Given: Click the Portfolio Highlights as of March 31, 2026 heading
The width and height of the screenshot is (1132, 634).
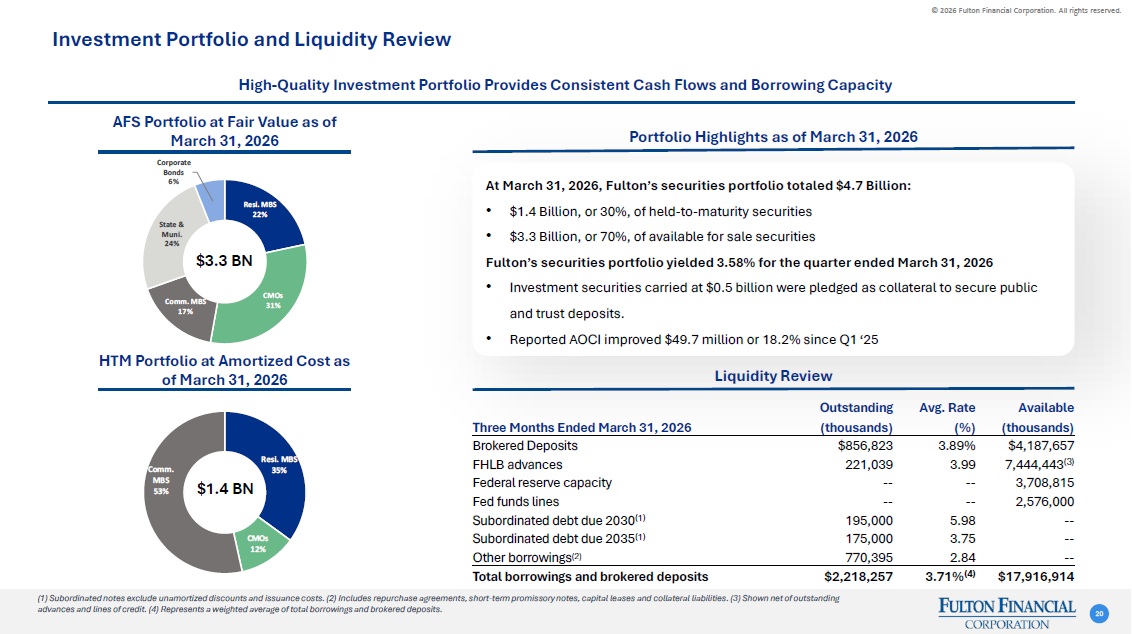Looking at the screenshot, I should click(x=773, y=136).
